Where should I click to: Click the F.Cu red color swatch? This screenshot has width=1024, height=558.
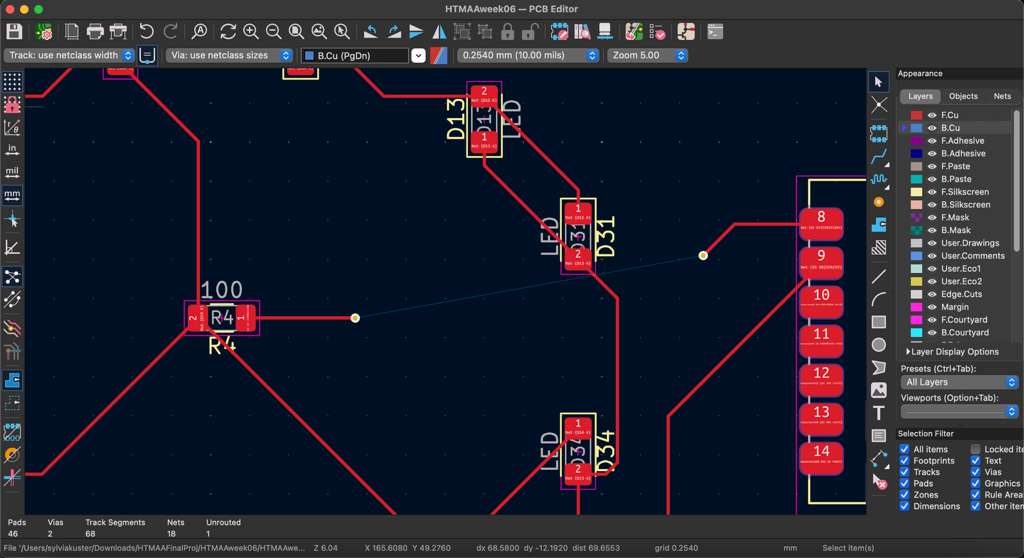point(916,116)
